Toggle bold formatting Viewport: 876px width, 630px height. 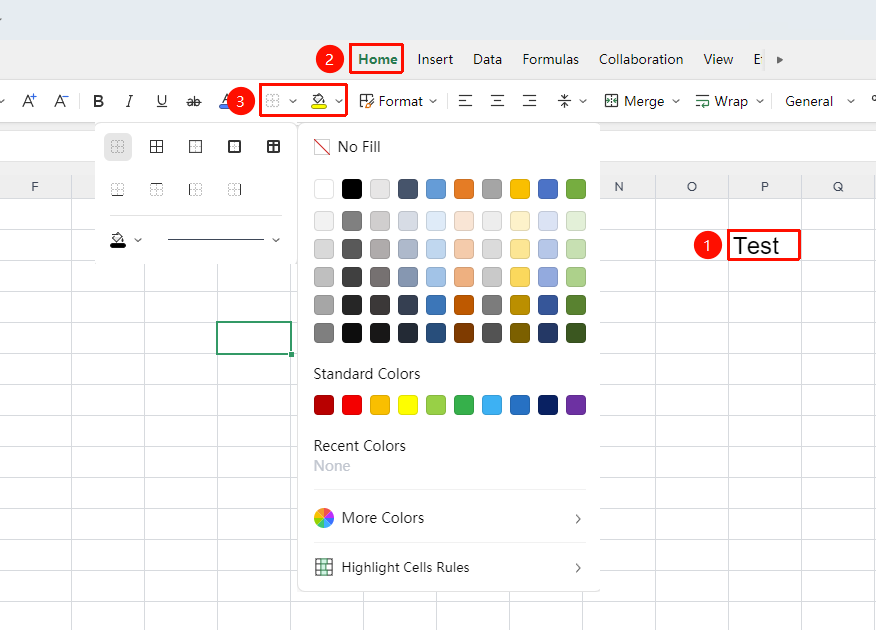pyautogui.click(x=98, y=101)
